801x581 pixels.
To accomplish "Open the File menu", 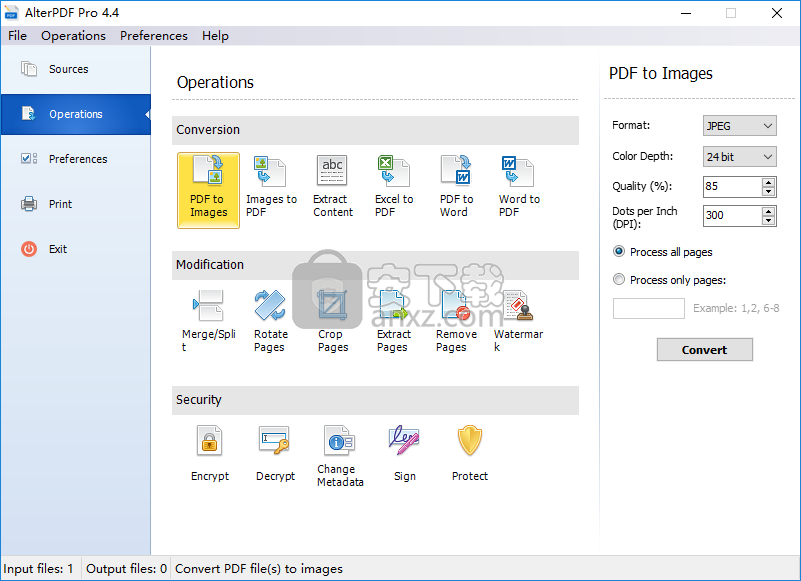I will pos(17,36).
